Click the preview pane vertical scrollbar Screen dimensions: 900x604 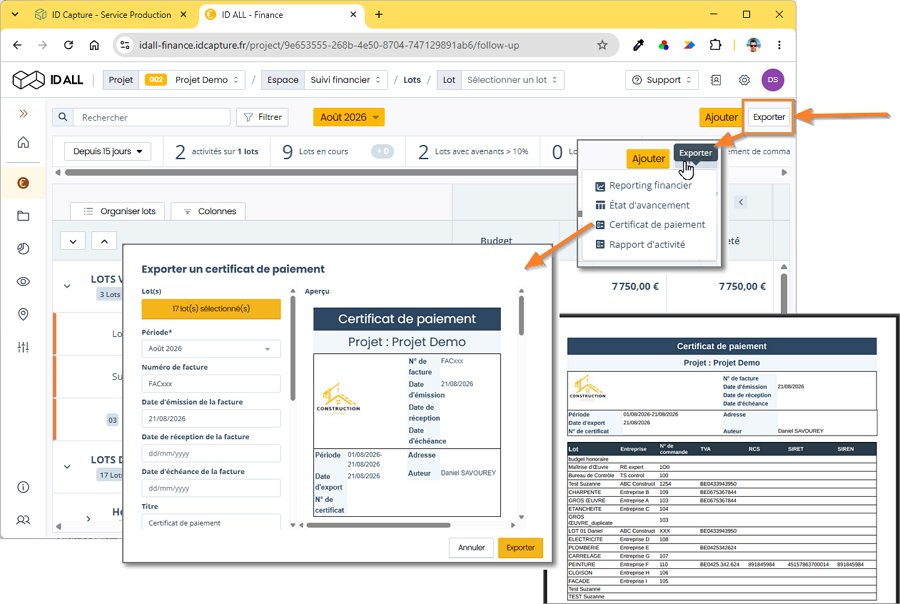521,315
